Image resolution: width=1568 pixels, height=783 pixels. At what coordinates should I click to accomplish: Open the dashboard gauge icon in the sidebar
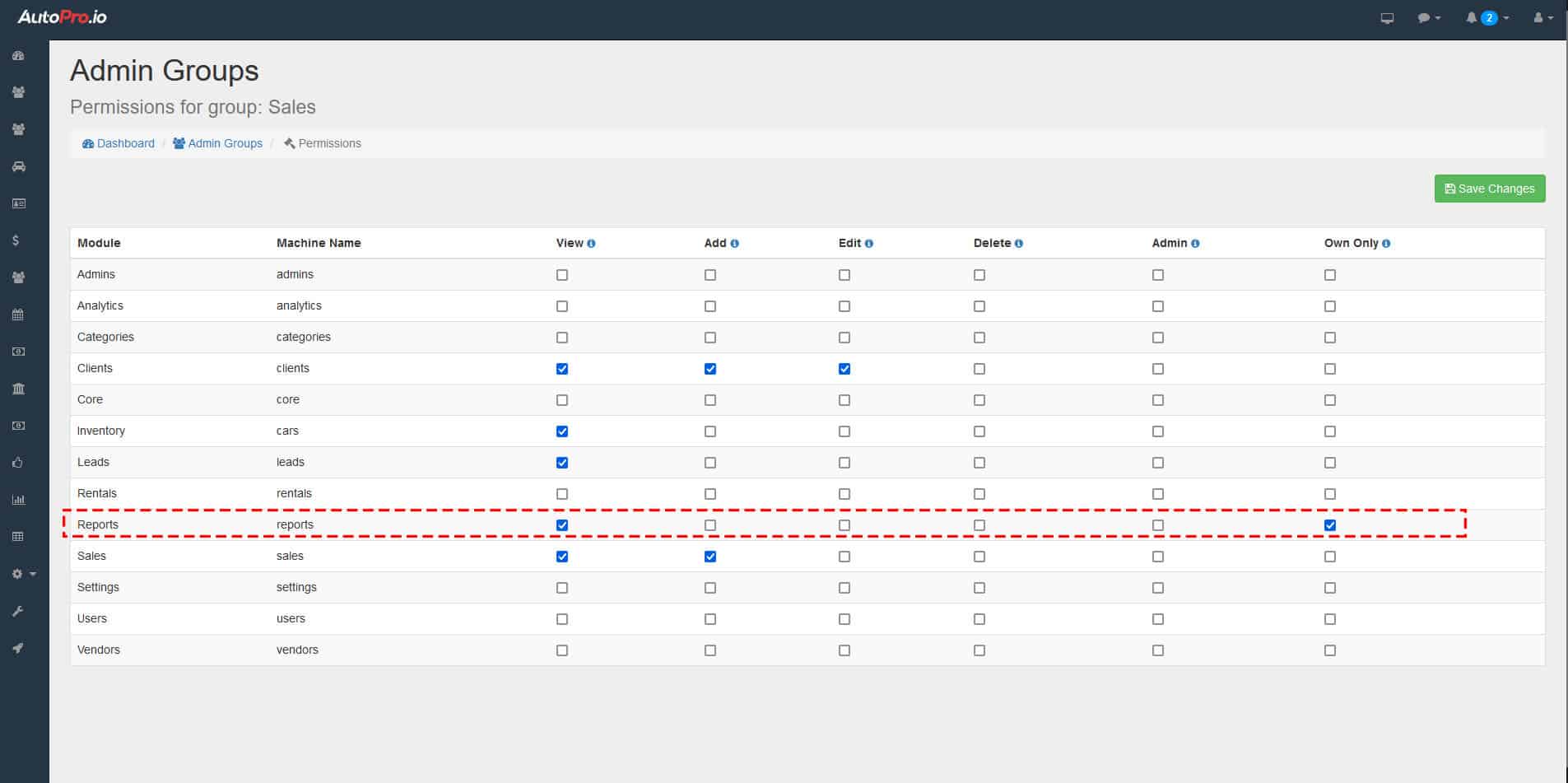click(18, 56)
